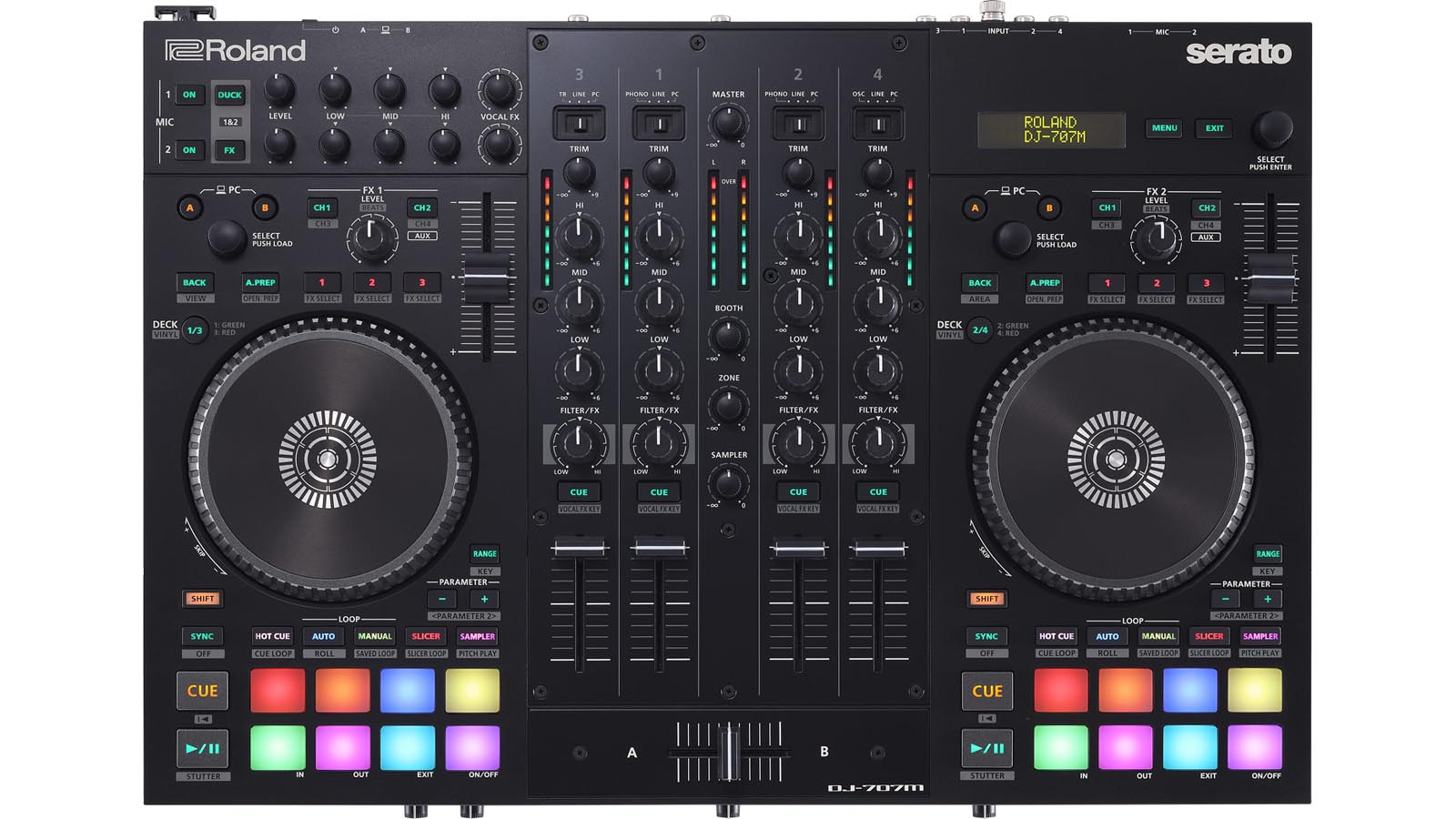Viewport: 1456px width, 819px height.
Task: Trigger the blue top-row pad on right deck
Action: click(1190, 691)
